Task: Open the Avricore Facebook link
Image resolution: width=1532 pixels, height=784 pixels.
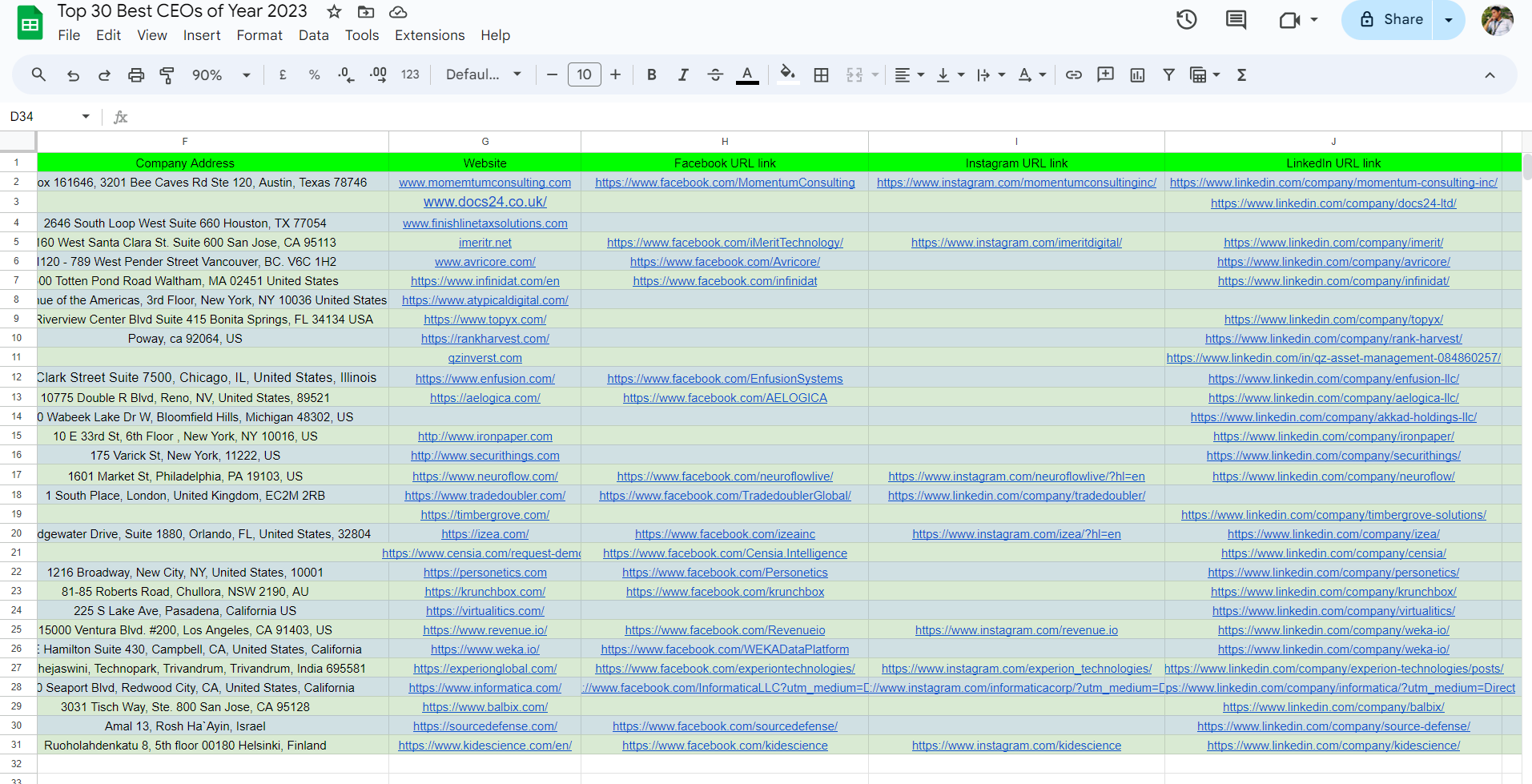Action: click(725, 262)
